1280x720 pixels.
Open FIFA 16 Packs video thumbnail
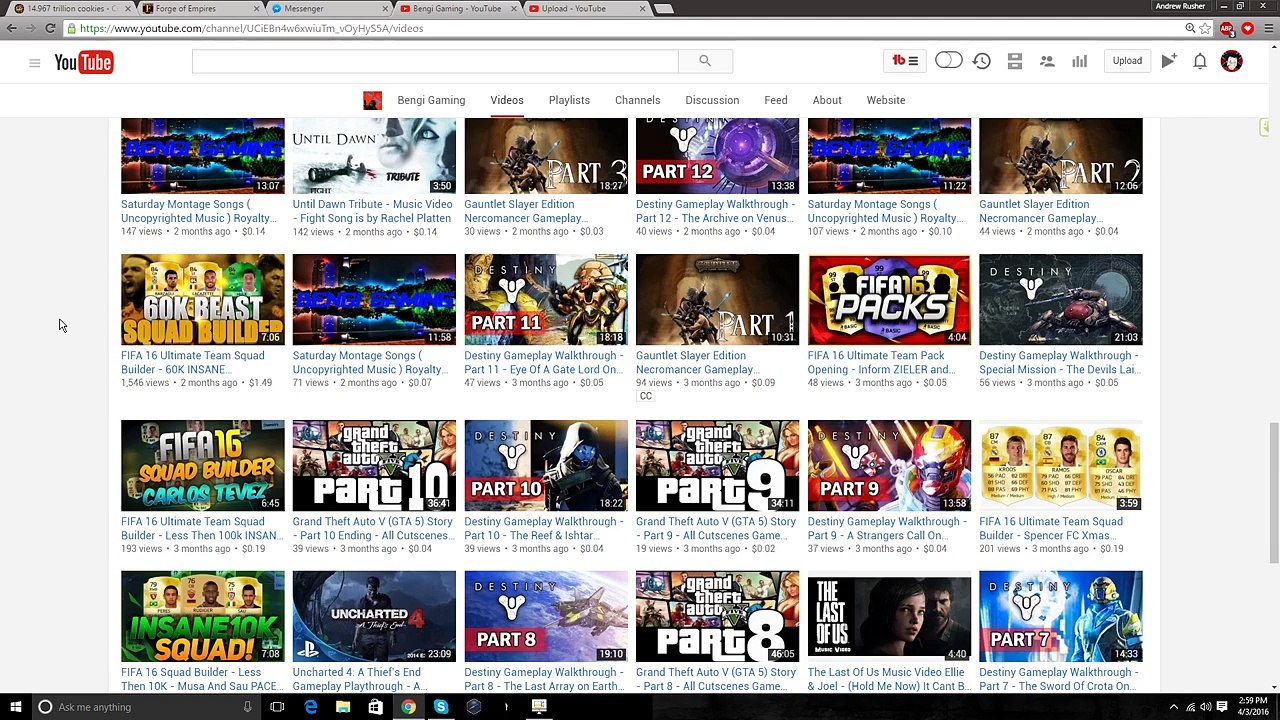[x=889, y=300]
